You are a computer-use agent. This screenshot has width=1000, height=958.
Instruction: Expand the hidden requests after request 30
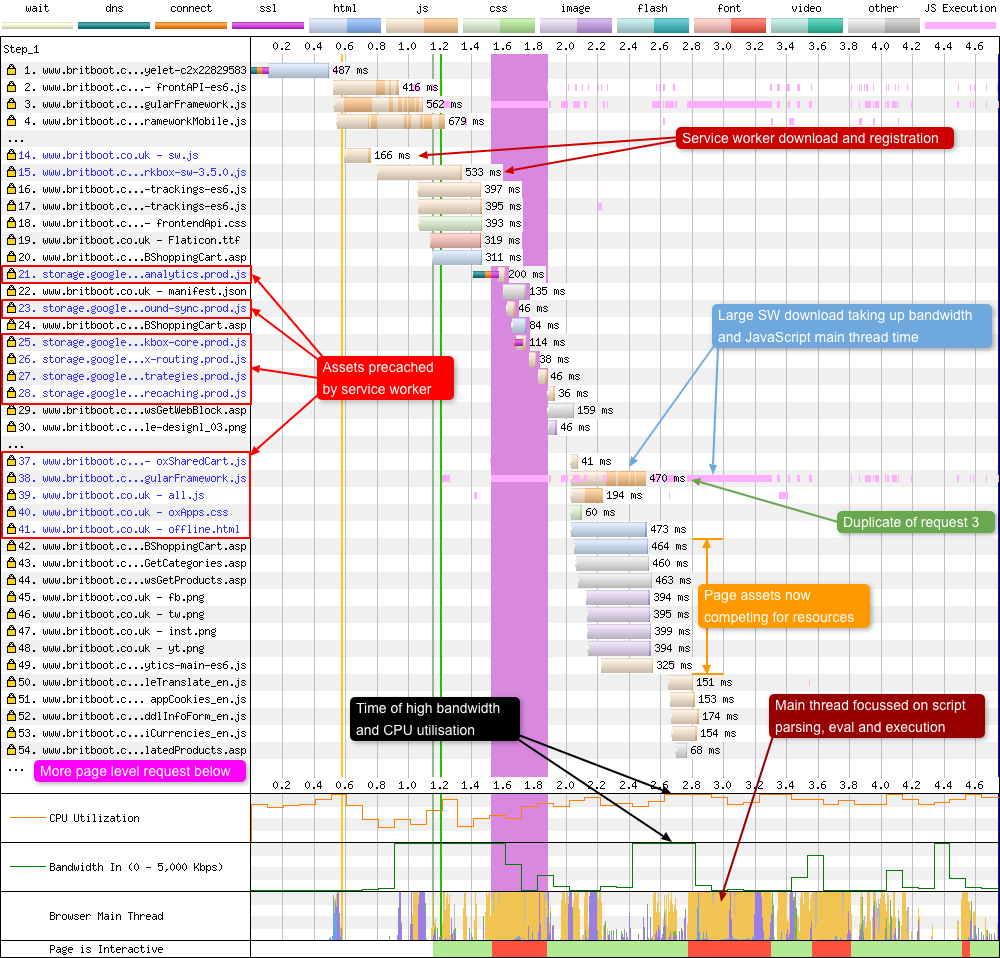(x=14, y=444)
